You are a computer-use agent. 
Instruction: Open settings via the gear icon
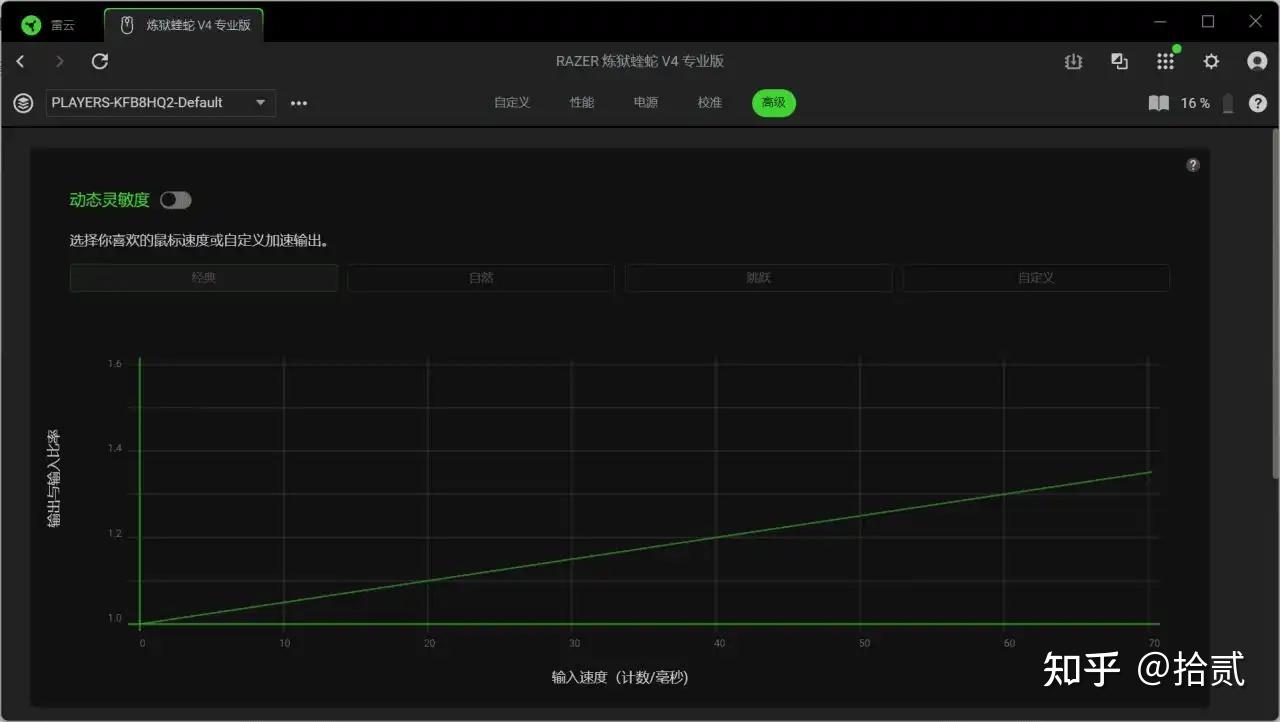coord(1211,62)
